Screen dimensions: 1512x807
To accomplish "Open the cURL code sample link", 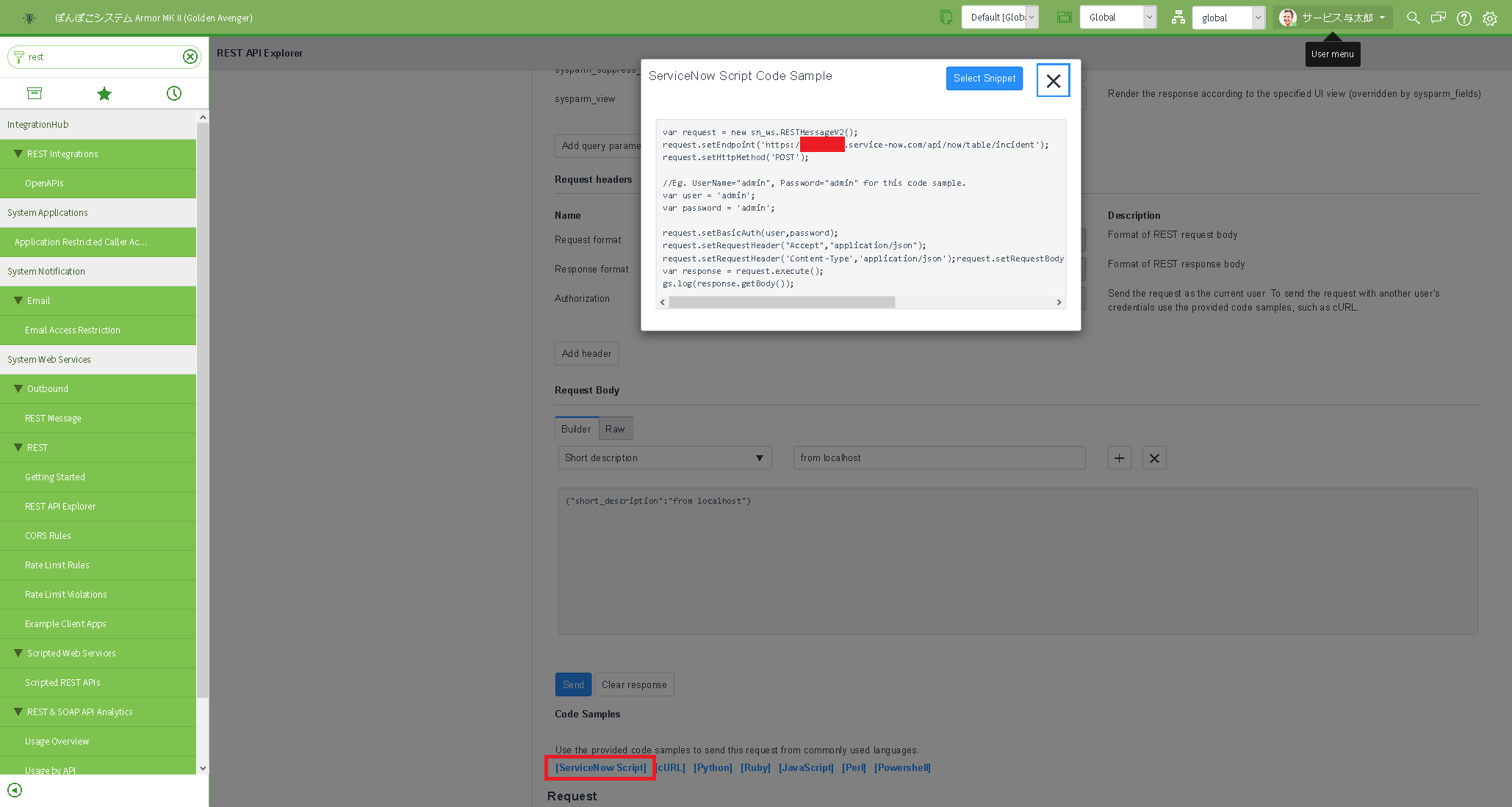I will 671,767.
